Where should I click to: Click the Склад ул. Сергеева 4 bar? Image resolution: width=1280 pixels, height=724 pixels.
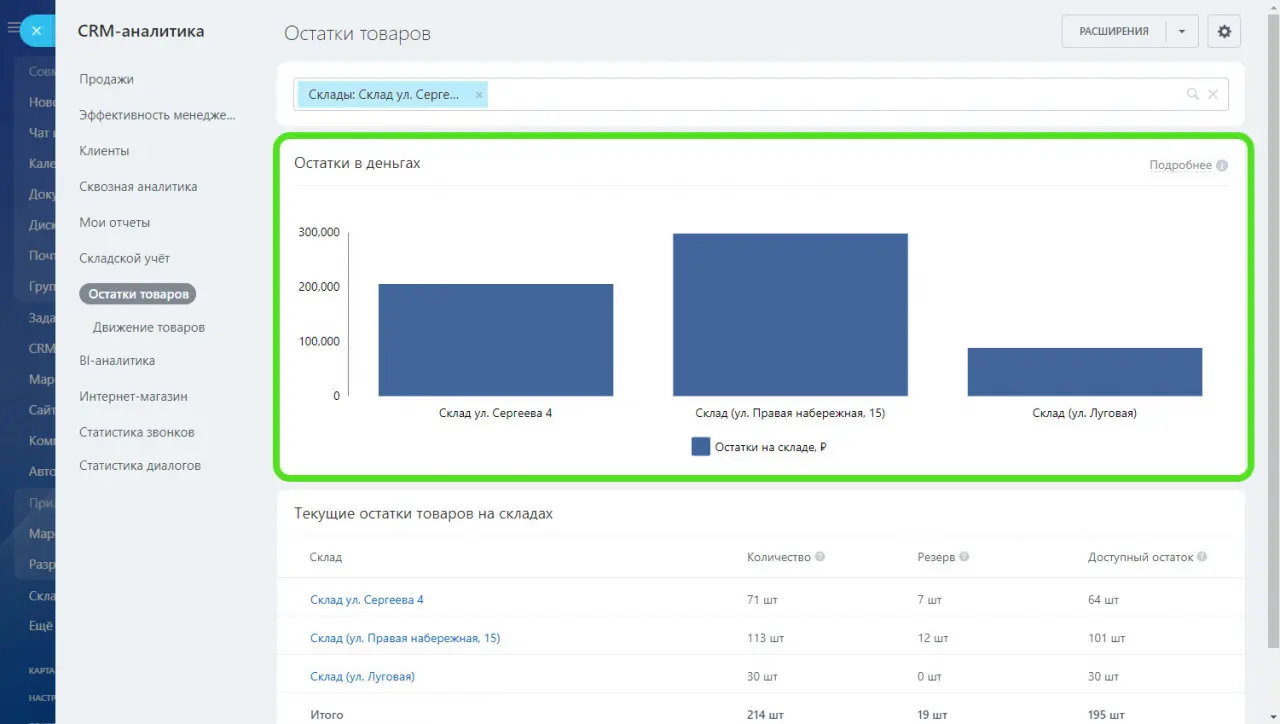click(495, 340)
